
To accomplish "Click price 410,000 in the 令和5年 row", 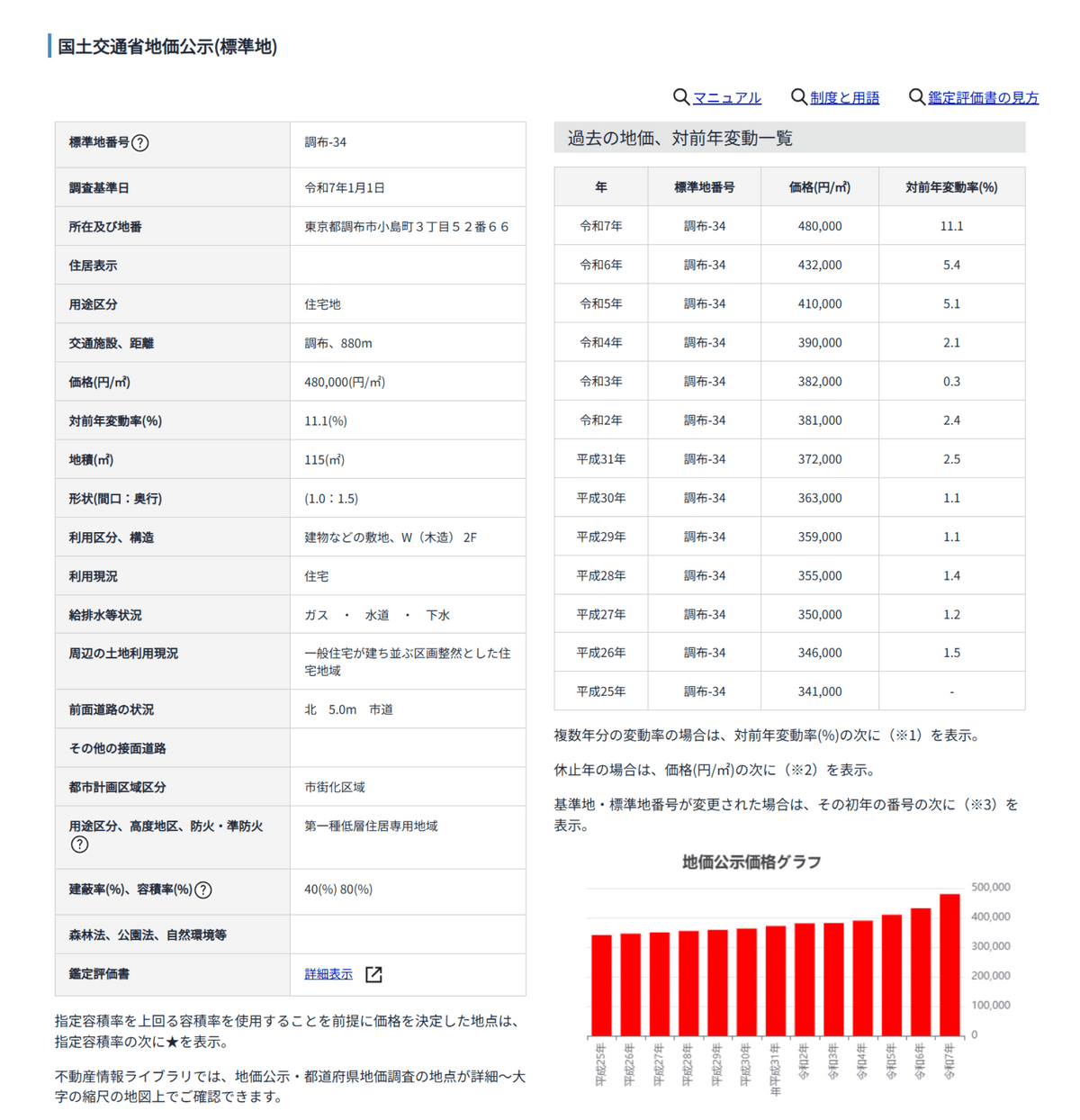I will pyautogui.click(x=820, y=303).
